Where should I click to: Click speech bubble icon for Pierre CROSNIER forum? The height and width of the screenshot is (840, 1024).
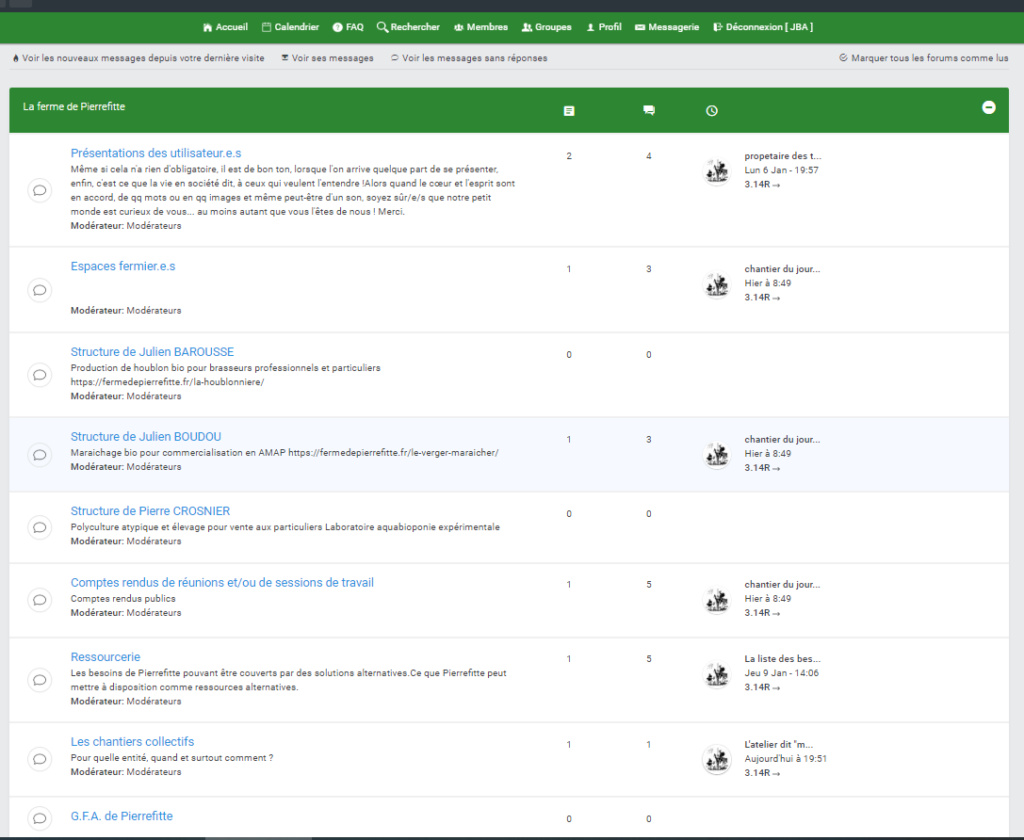click(40, 527)
